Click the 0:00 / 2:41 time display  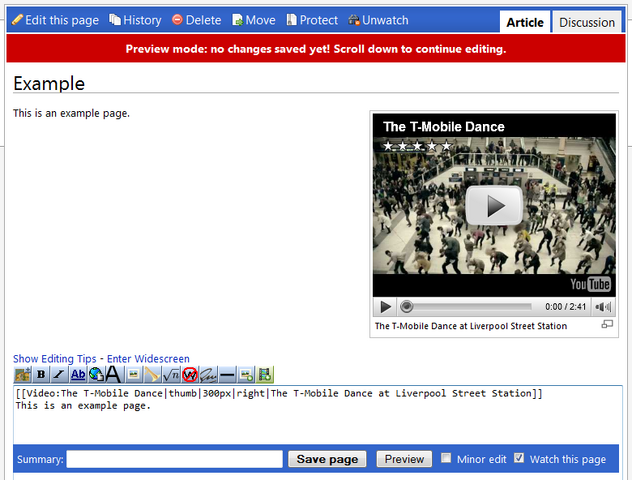565,307
